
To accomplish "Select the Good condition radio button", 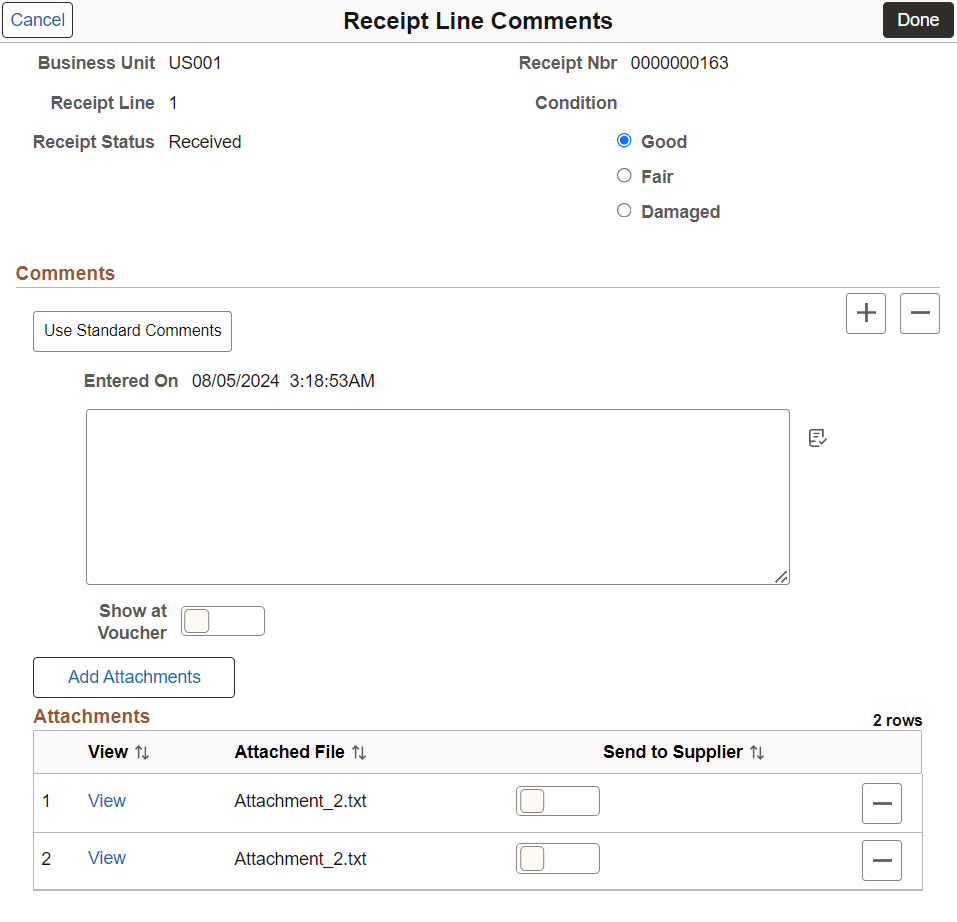I will [x=624, y=141].
